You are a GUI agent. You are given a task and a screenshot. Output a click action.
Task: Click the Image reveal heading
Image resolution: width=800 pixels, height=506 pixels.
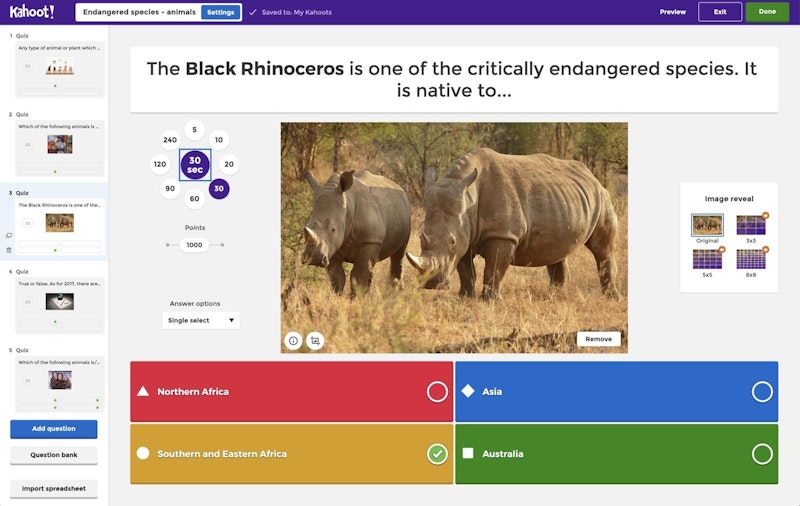click(729, 198)
